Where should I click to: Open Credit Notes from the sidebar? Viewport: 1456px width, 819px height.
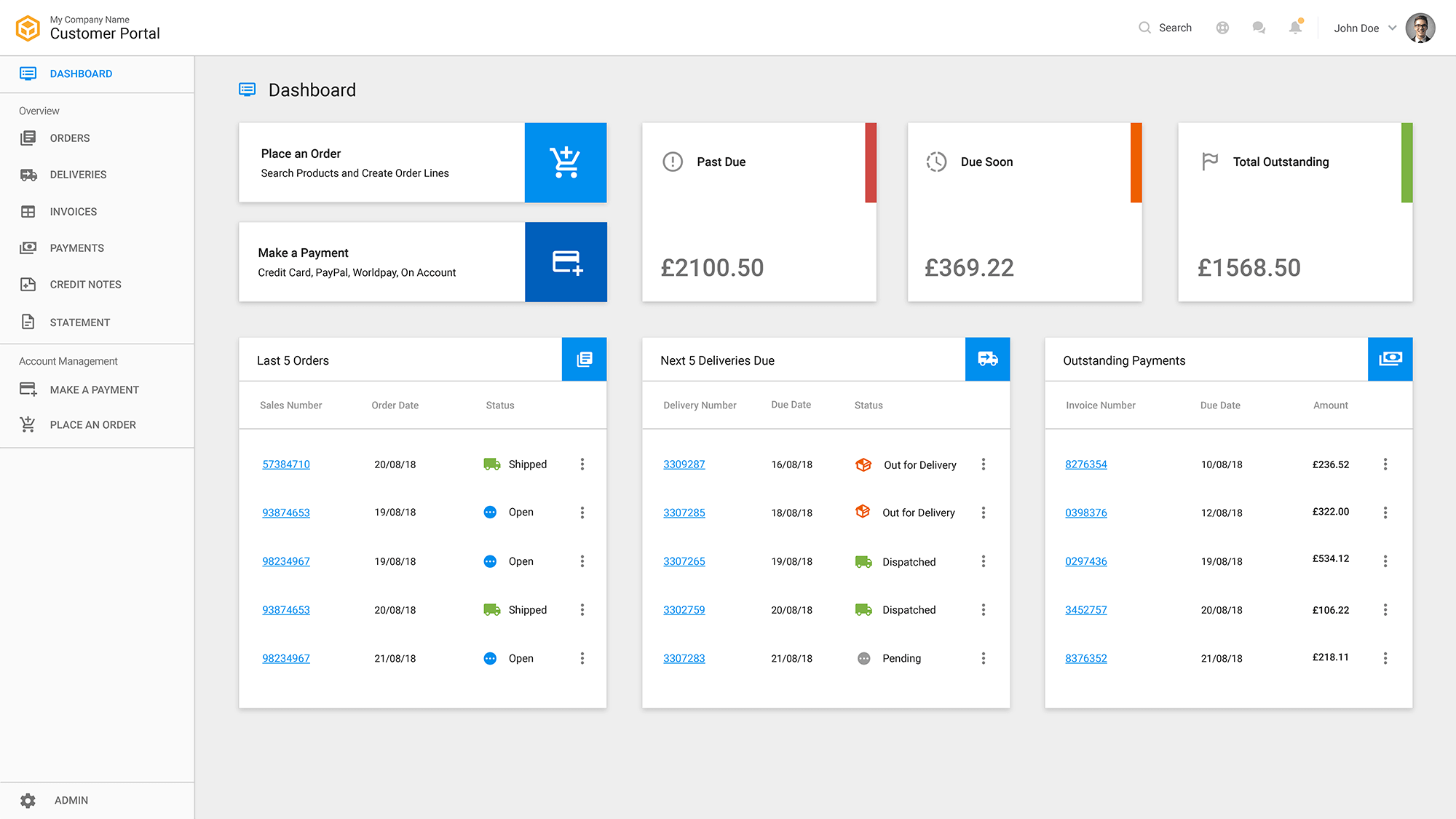85,285
